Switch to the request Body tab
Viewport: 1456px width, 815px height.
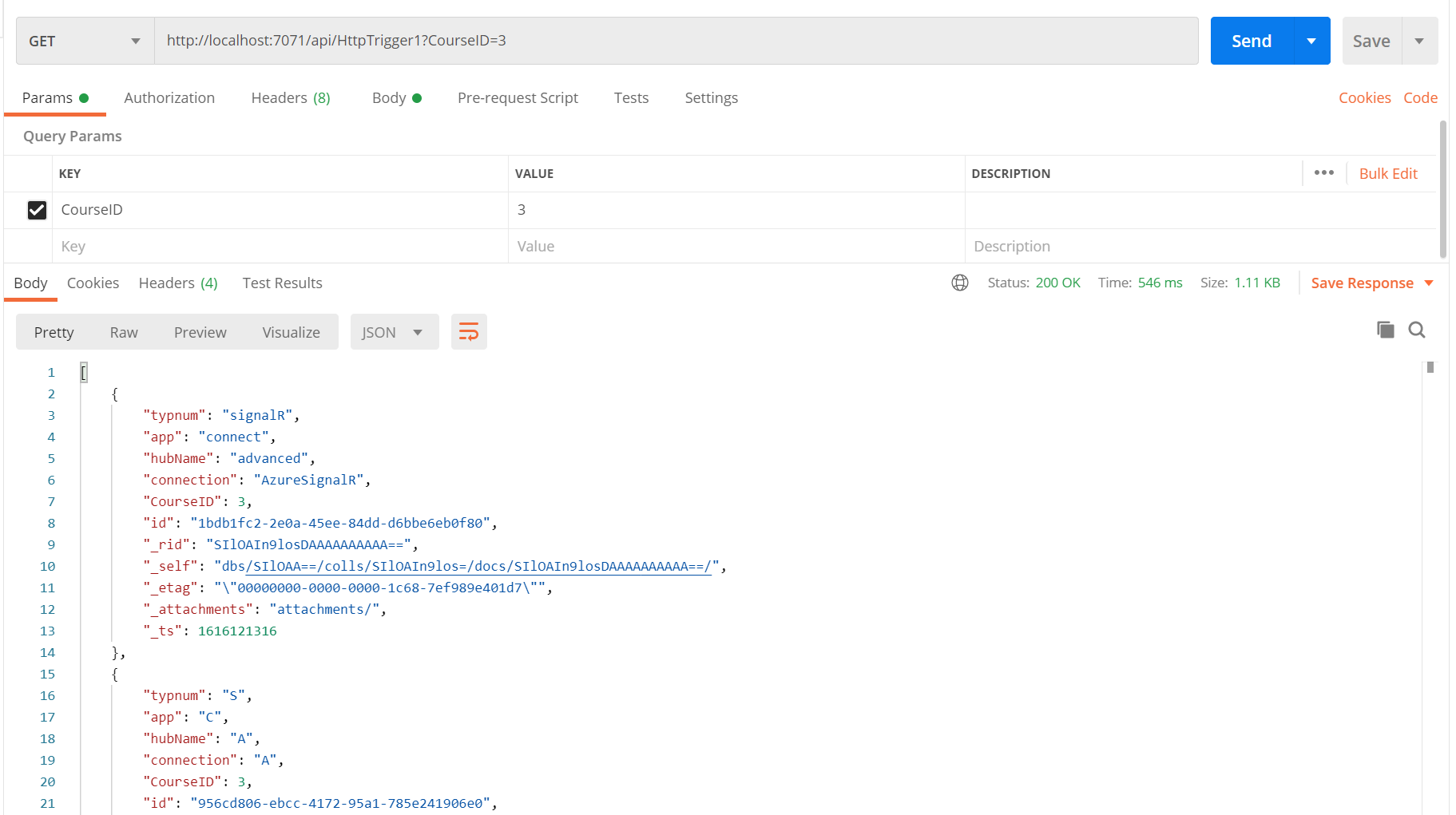click(396, 97)
